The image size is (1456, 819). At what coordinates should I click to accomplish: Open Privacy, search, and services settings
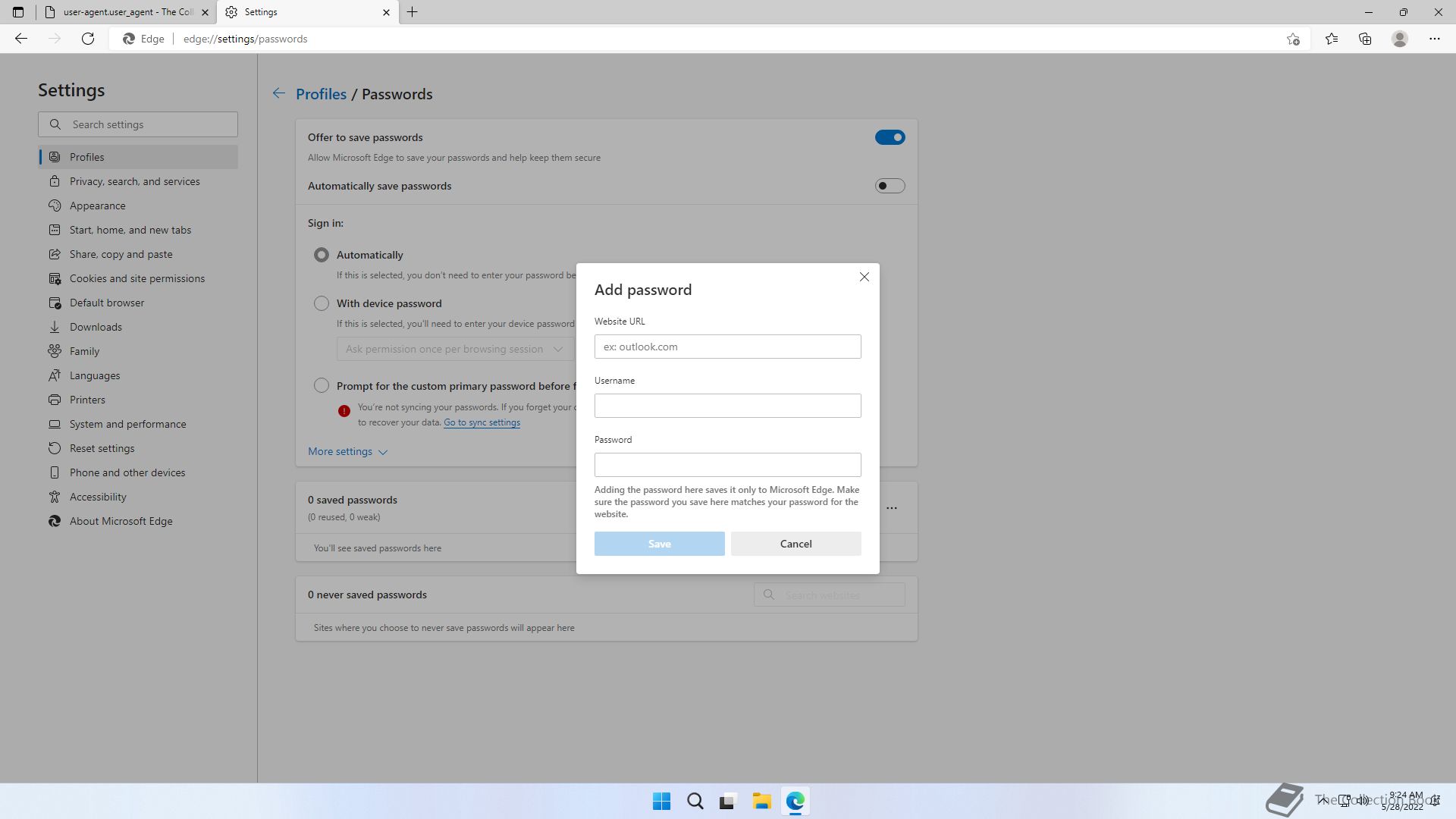[x=134, y=181]
